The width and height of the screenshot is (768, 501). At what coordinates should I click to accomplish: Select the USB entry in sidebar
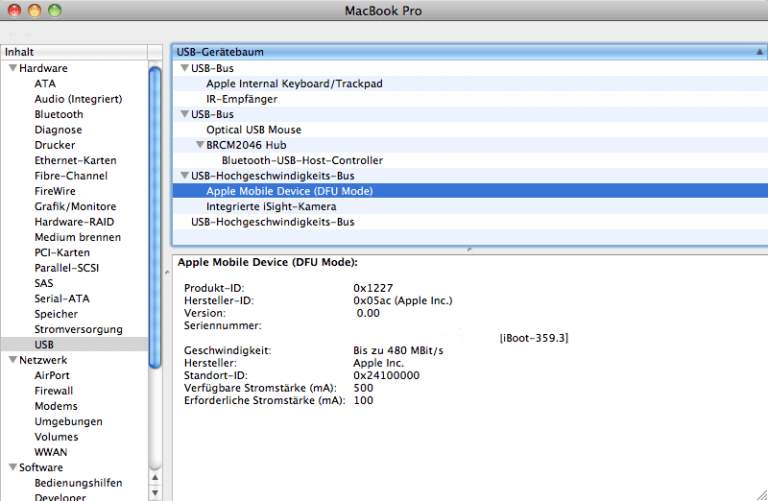pyautogui.click(x=74, y=344)
